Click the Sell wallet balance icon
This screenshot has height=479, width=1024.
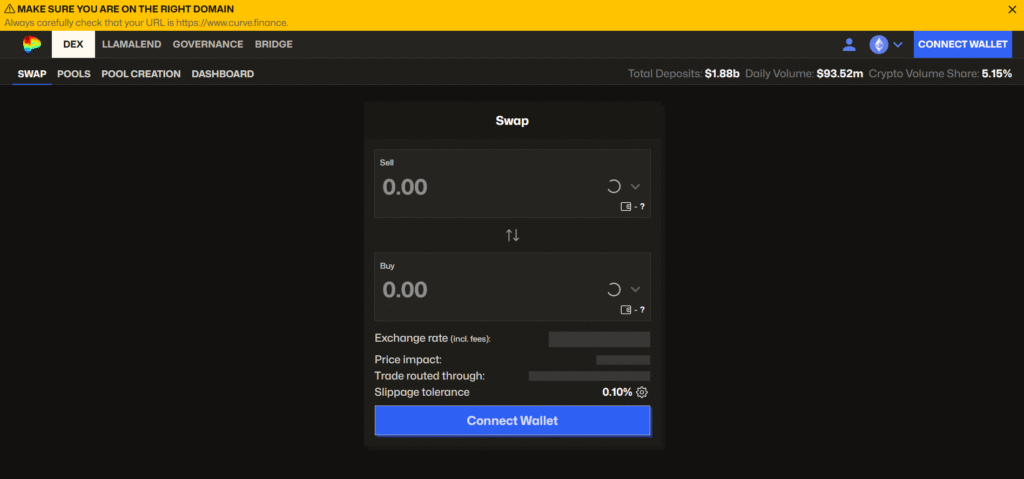click(x=626, y=206)
